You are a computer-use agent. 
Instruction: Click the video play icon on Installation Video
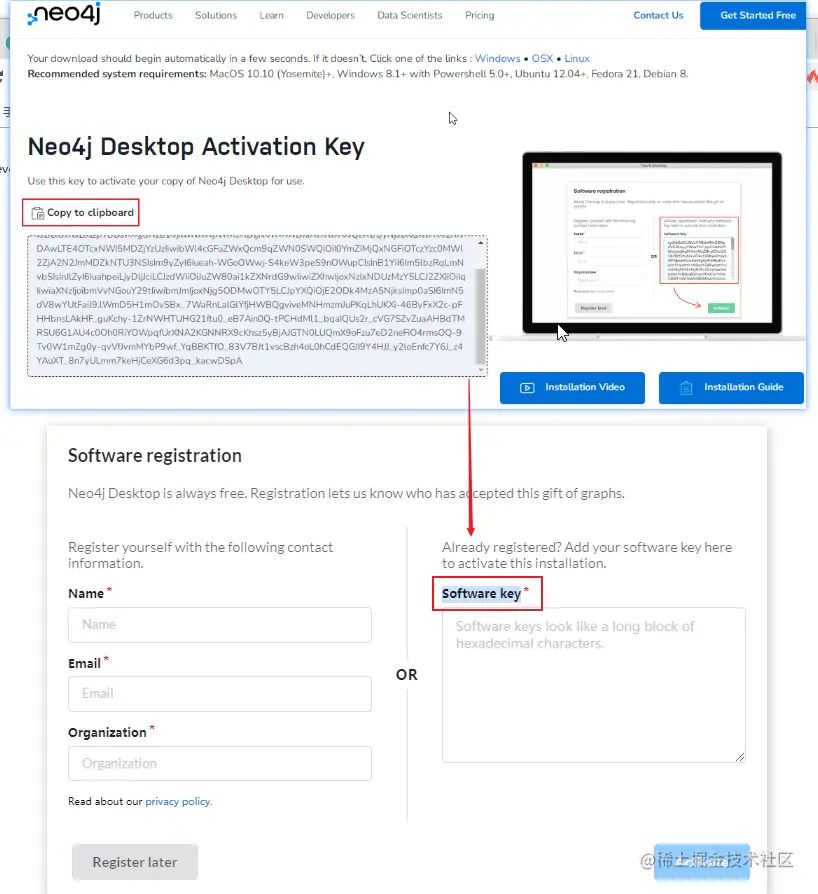point(527,388)
